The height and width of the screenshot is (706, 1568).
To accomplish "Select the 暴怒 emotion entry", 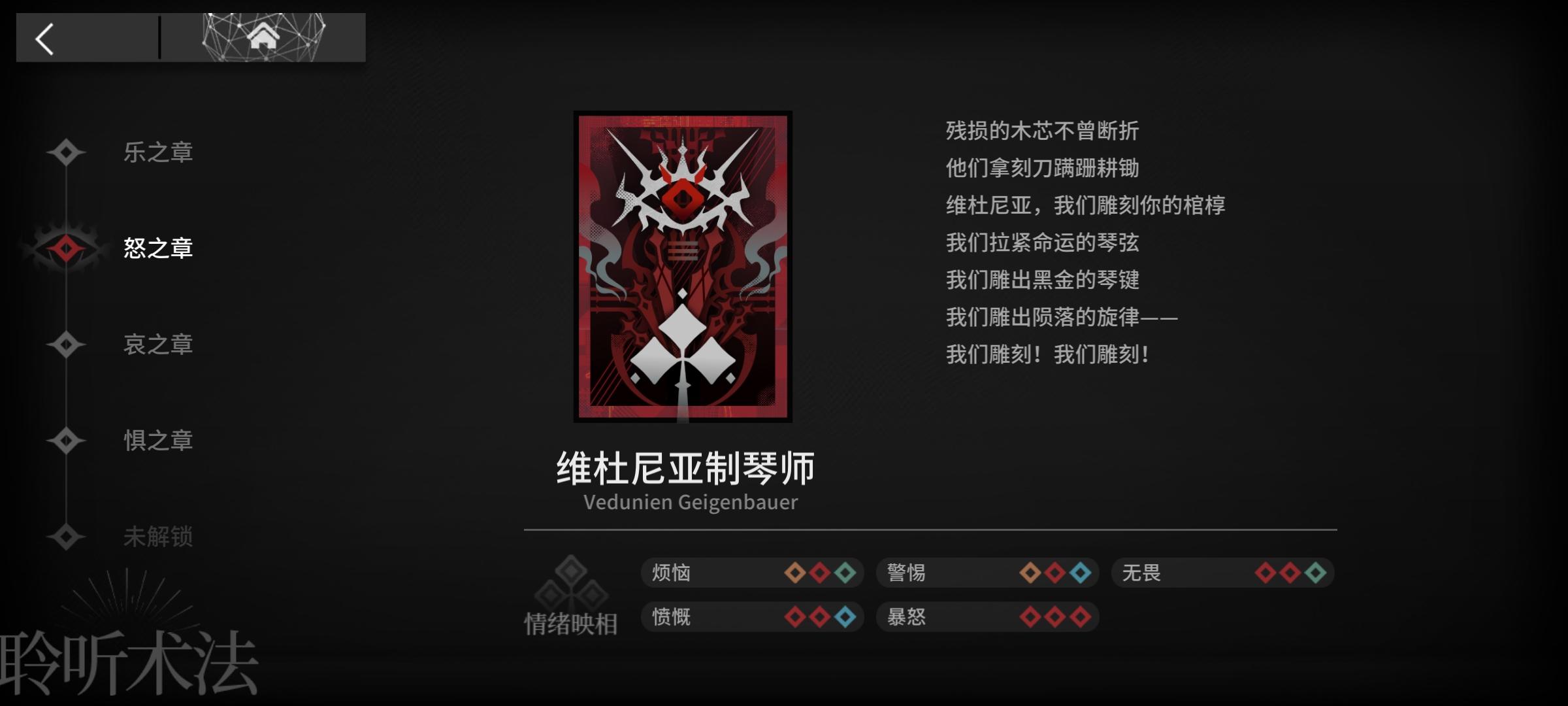I will click(987, 616).
